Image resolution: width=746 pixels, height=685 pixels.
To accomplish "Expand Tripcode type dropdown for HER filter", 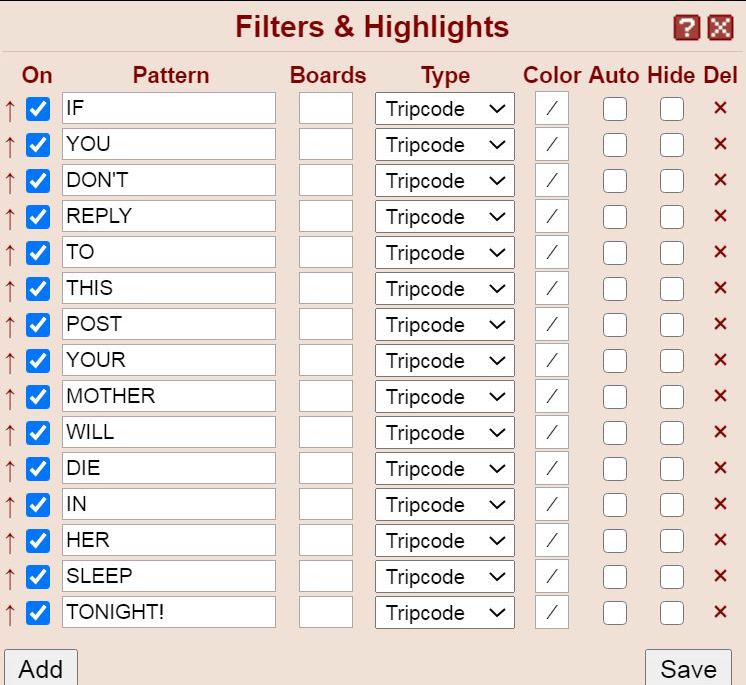I will [x=445, y=541].
